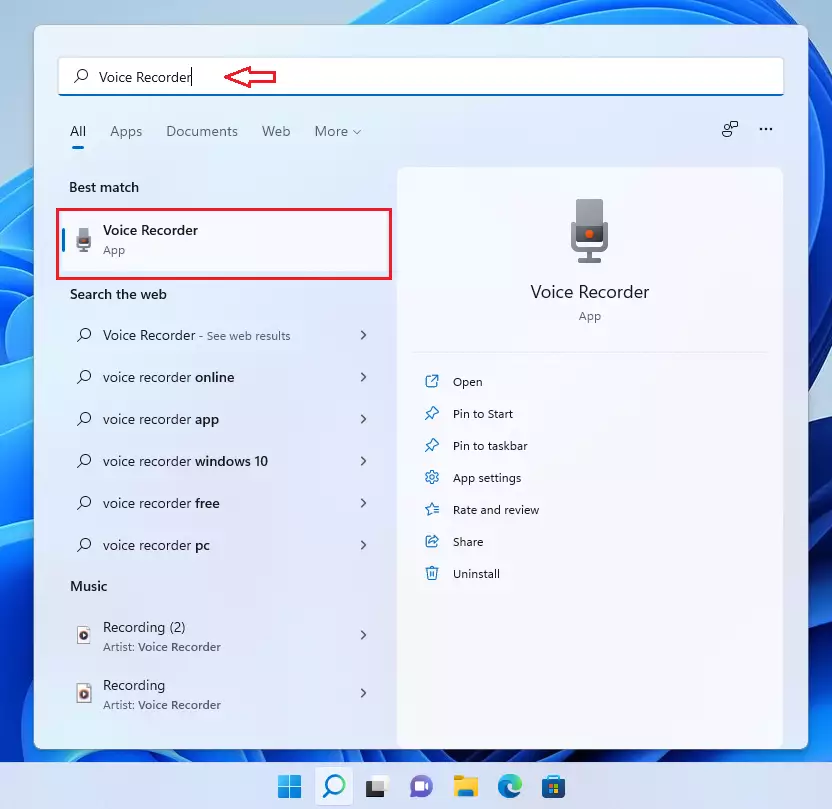Choose Pin to taskbar
Image resolution: width=832 pixels, height=809 pixels.
pyautogui.click(x=490, y=446)
